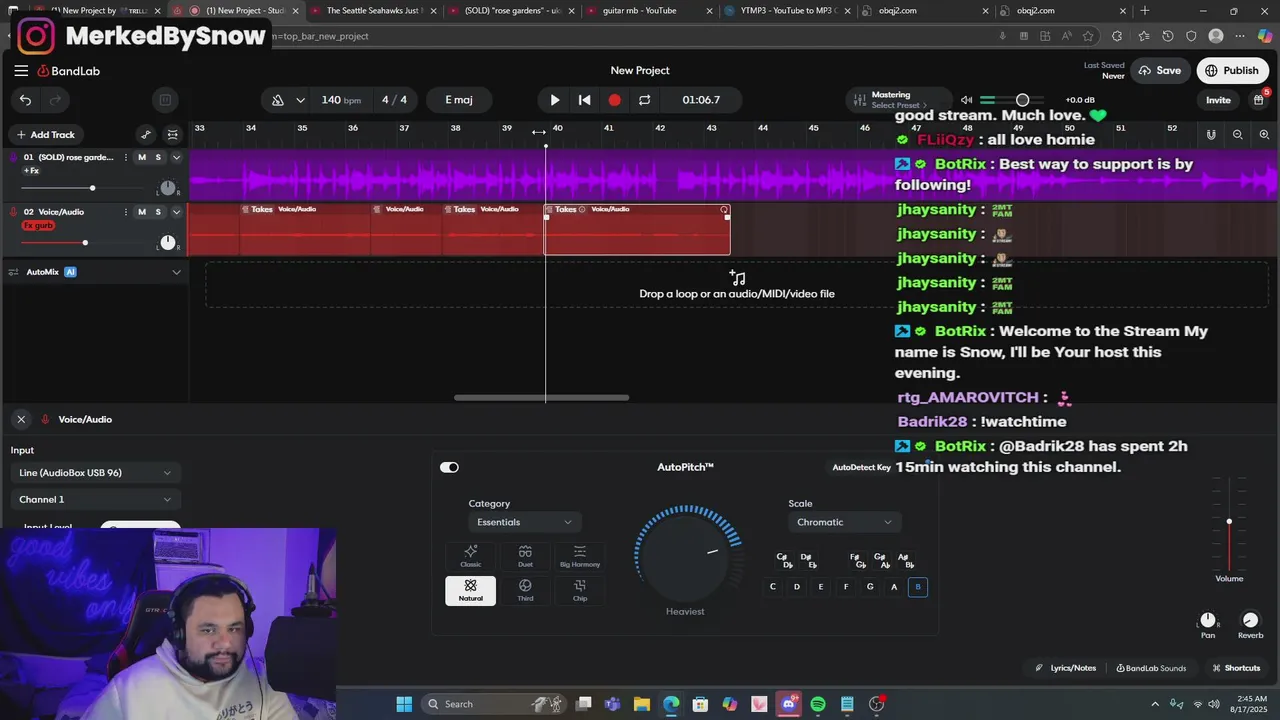Open the BandLab hamburger menu
This screenshot has height=720, width=1280.
21,71
